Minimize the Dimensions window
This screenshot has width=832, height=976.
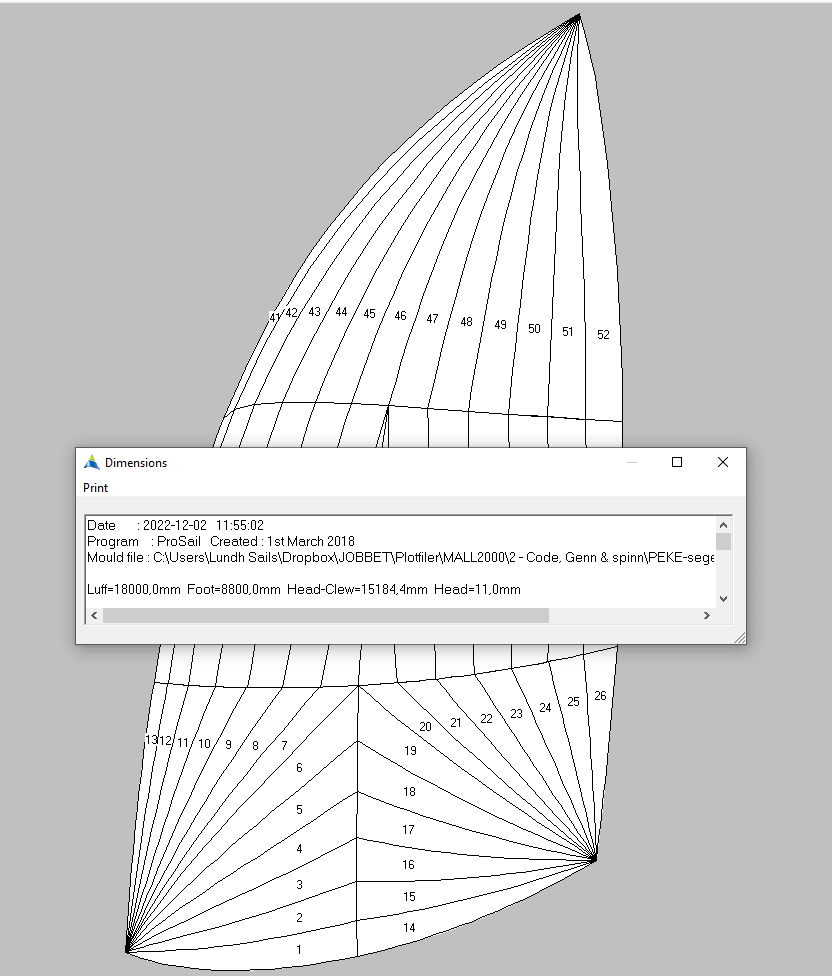pos(632,462)
